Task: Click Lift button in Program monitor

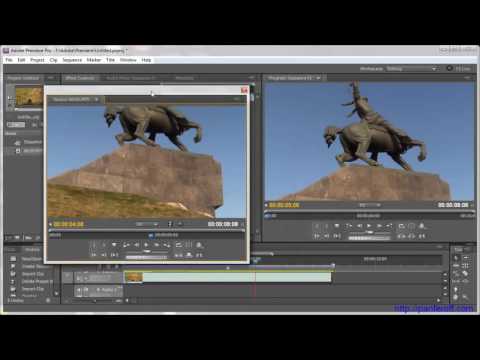Action: pos(401,236)
